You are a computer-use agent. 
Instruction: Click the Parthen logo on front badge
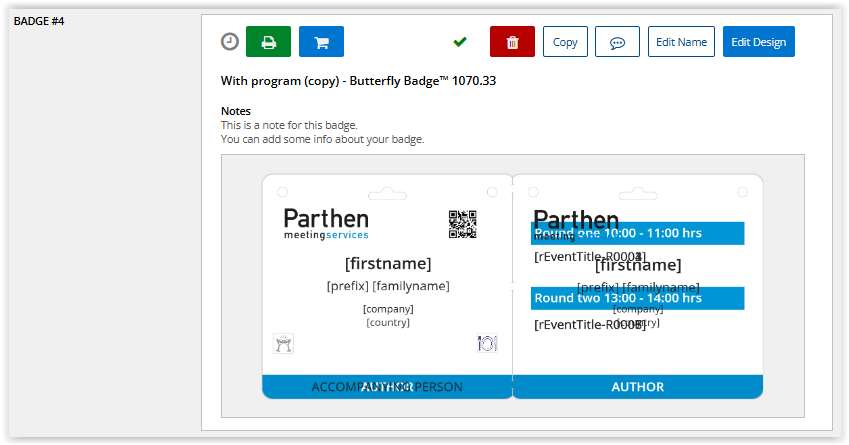click(326, 224)
